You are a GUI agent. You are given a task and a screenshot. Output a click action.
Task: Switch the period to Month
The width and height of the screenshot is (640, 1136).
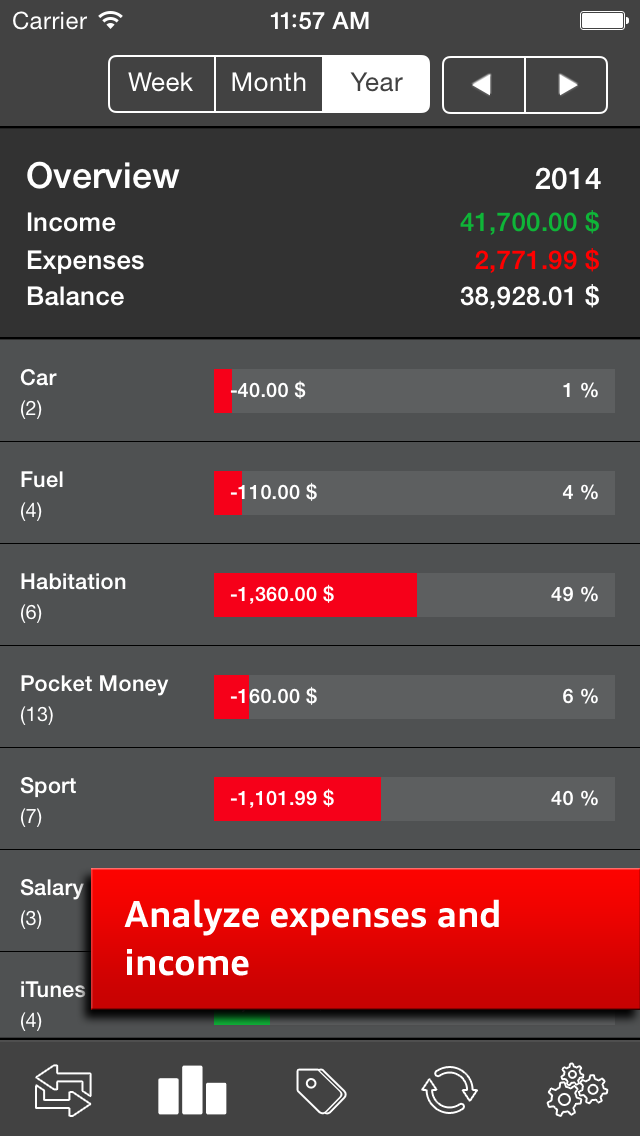pyautogui.click(x=269, y=84)
